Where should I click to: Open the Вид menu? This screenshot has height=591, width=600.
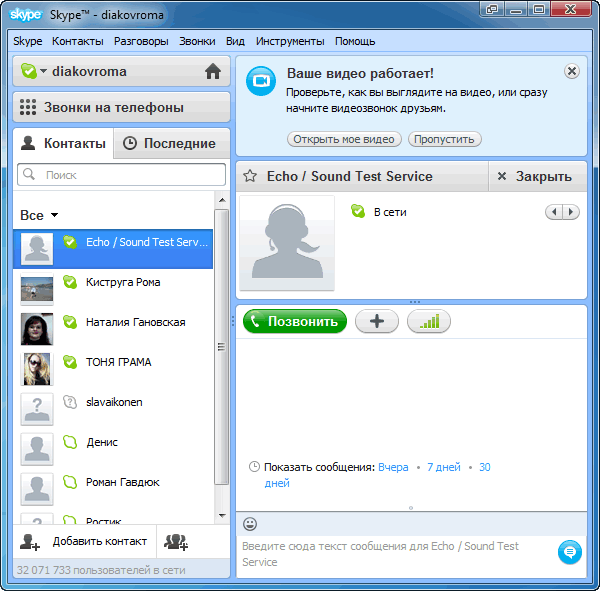point(235,41)
